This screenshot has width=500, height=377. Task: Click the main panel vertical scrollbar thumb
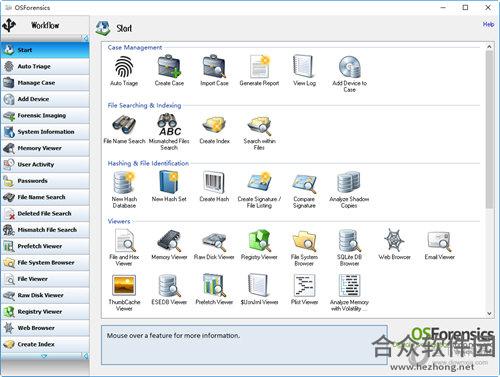[489, 130]
